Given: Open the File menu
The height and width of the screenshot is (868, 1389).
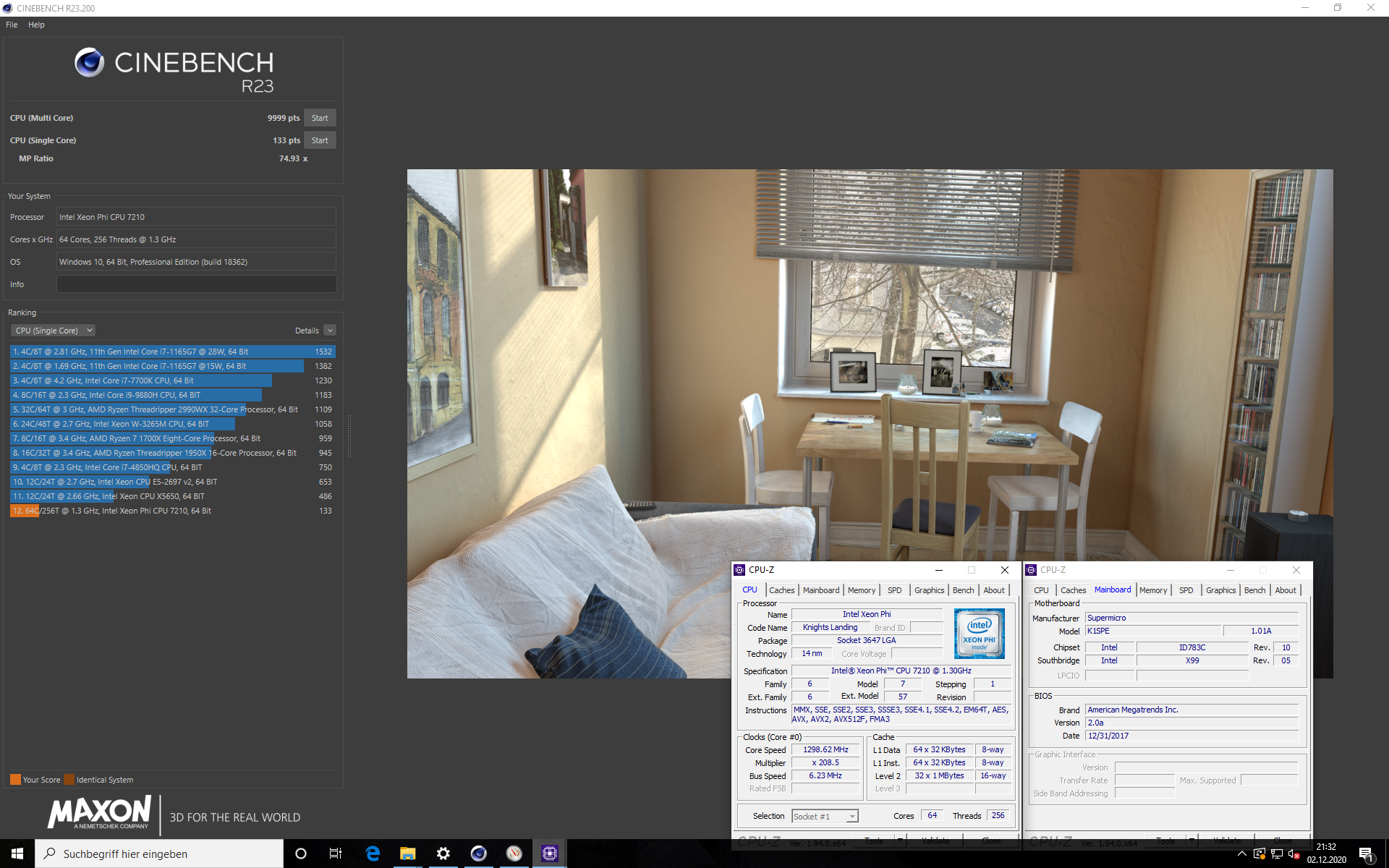Looking at the screenshot, I should point(12,25).
